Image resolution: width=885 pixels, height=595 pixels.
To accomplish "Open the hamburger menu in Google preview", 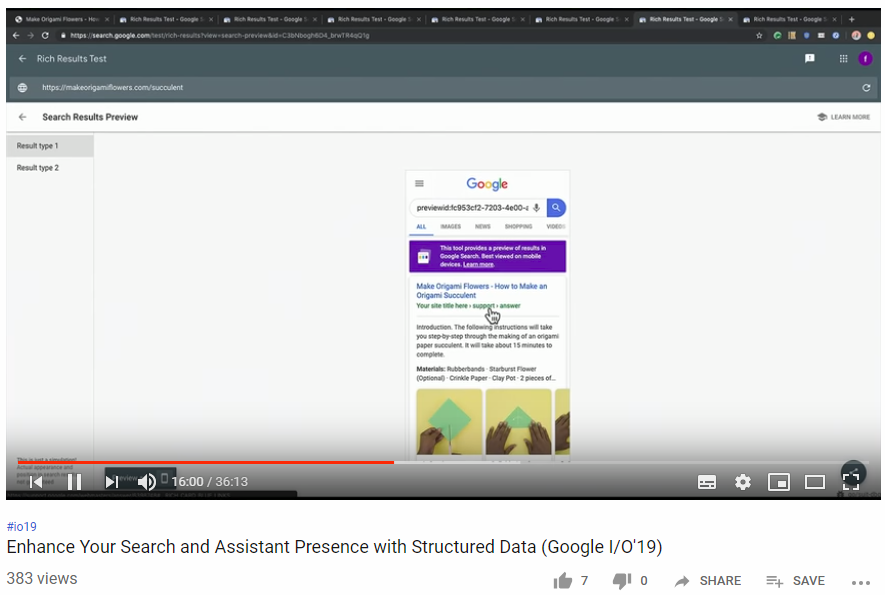I will pyautogui.click(x=419, y=183).
